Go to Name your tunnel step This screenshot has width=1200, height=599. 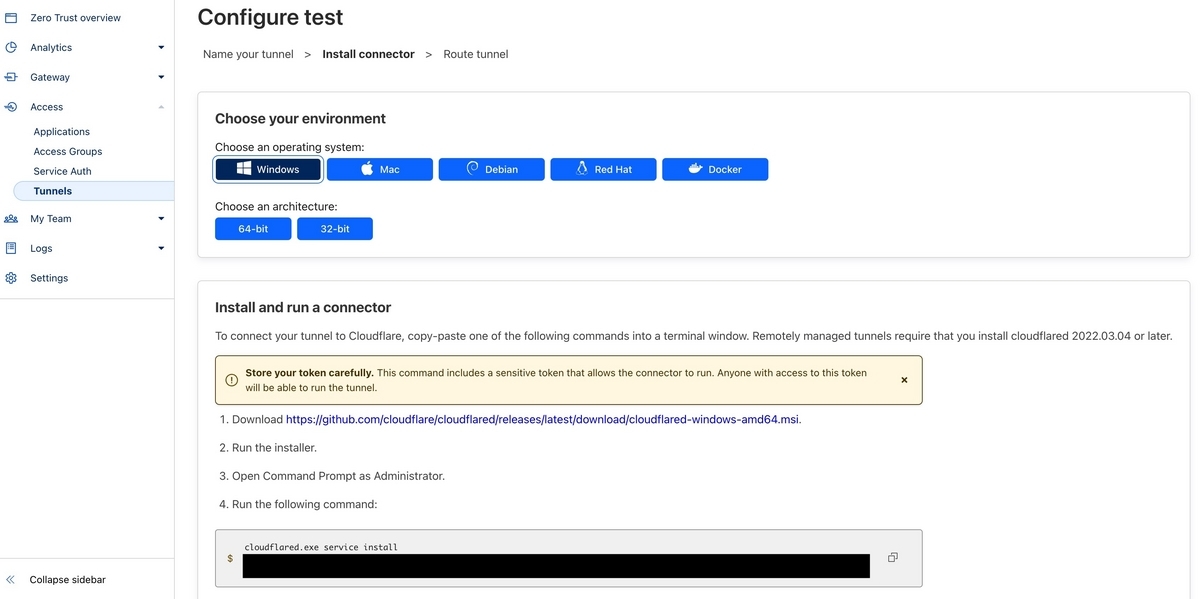coord(248,54)
